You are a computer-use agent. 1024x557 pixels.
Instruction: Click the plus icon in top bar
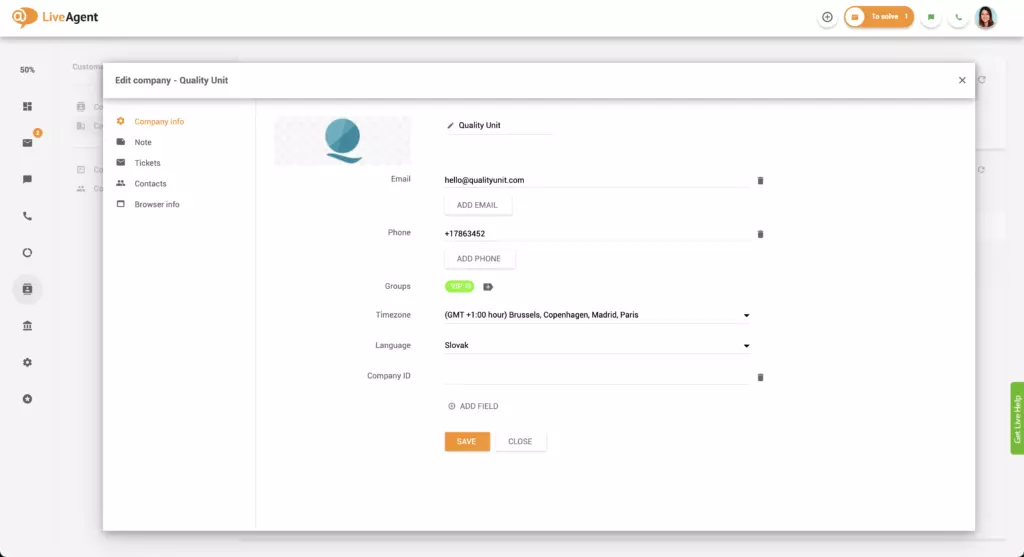[x=827, y=17]
